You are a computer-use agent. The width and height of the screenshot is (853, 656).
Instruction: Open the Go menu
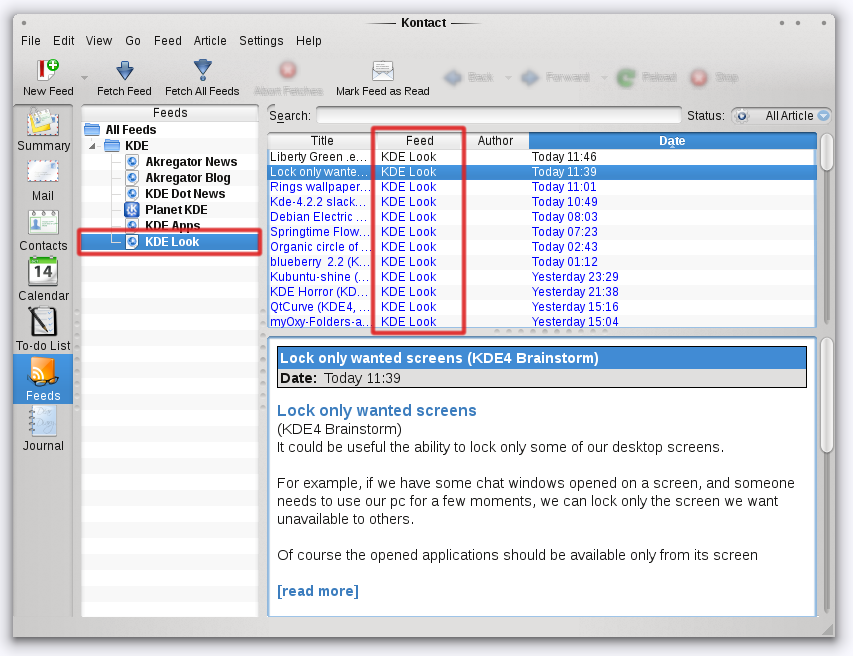(x=133, y=41)
